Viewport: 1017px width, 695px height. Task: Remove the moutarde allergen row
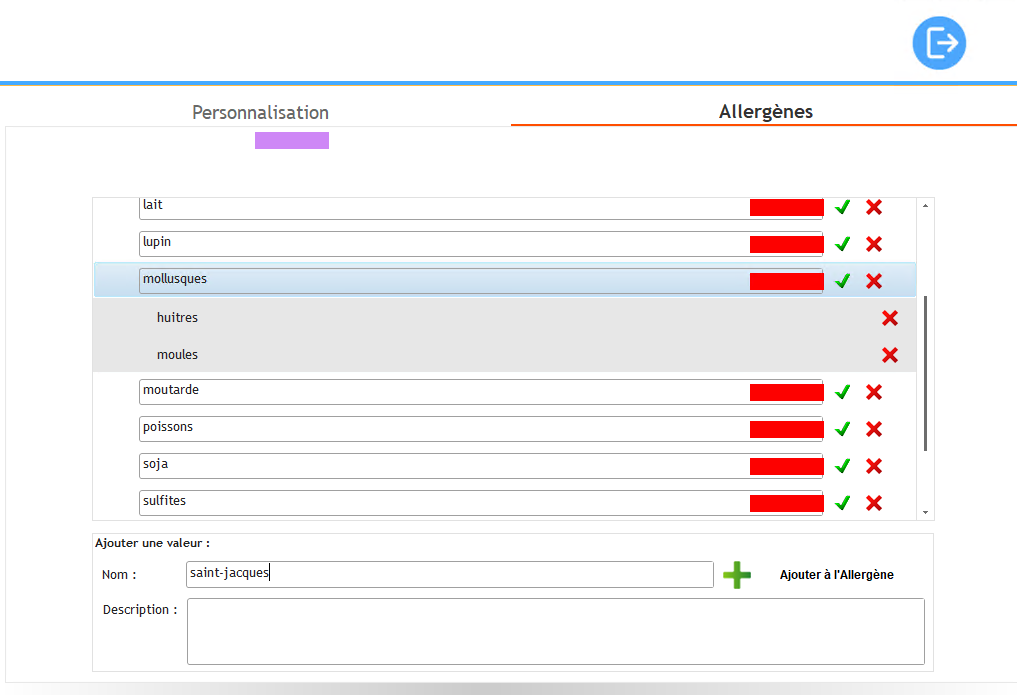pyautogui.click(x=873, y=392)
